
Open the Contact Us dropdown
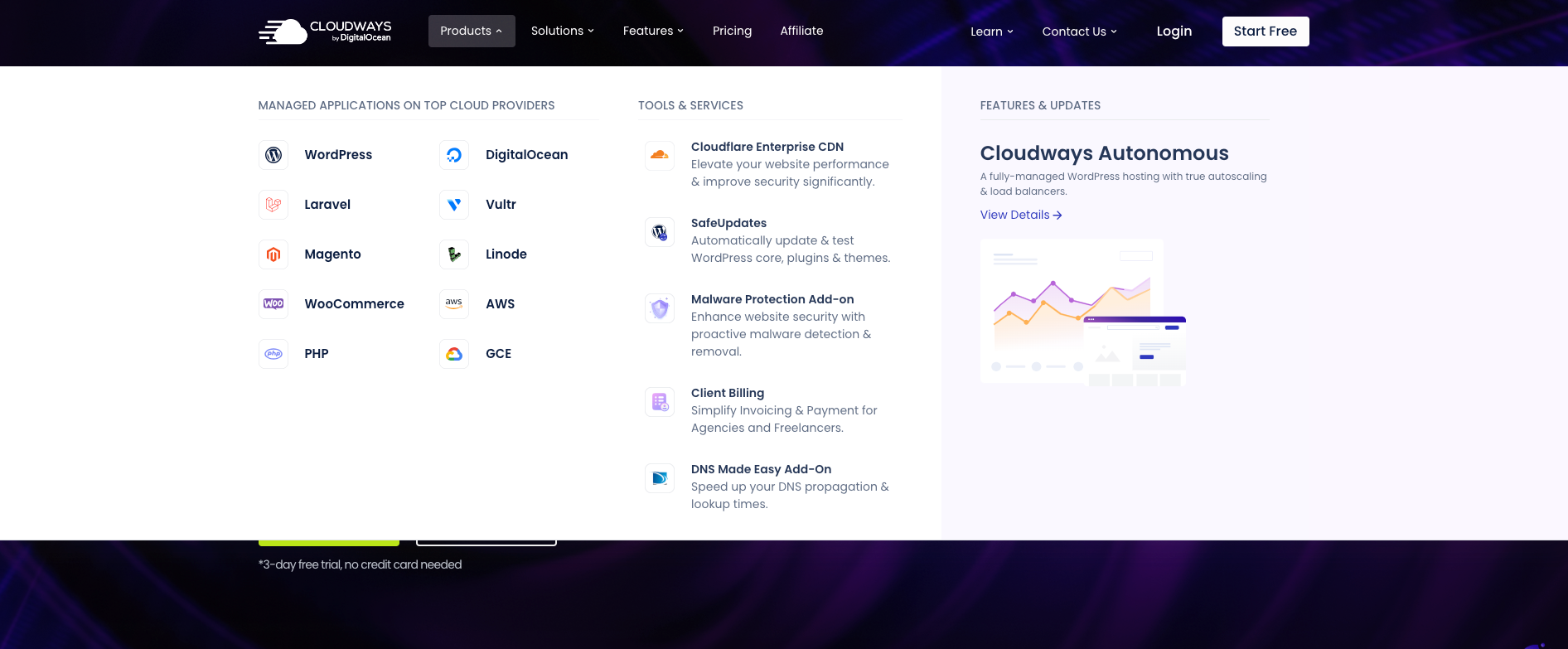pos(1080,31)
